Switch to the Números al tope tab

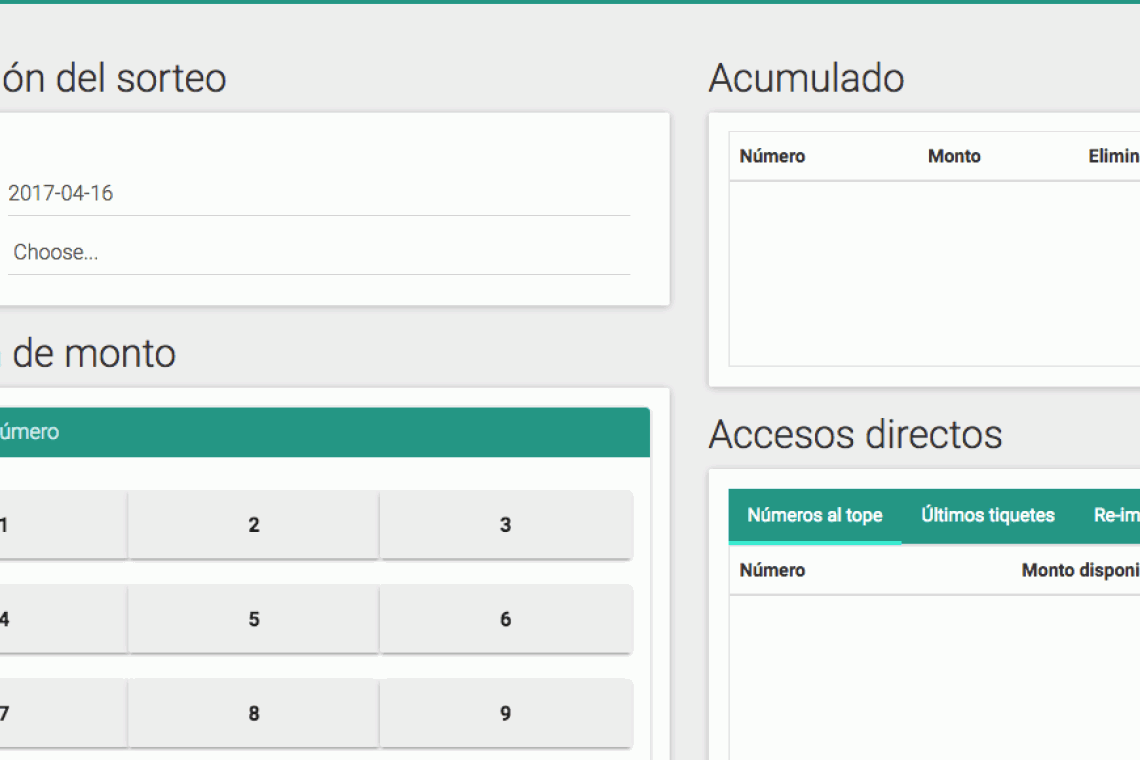(x=814, y=516)
